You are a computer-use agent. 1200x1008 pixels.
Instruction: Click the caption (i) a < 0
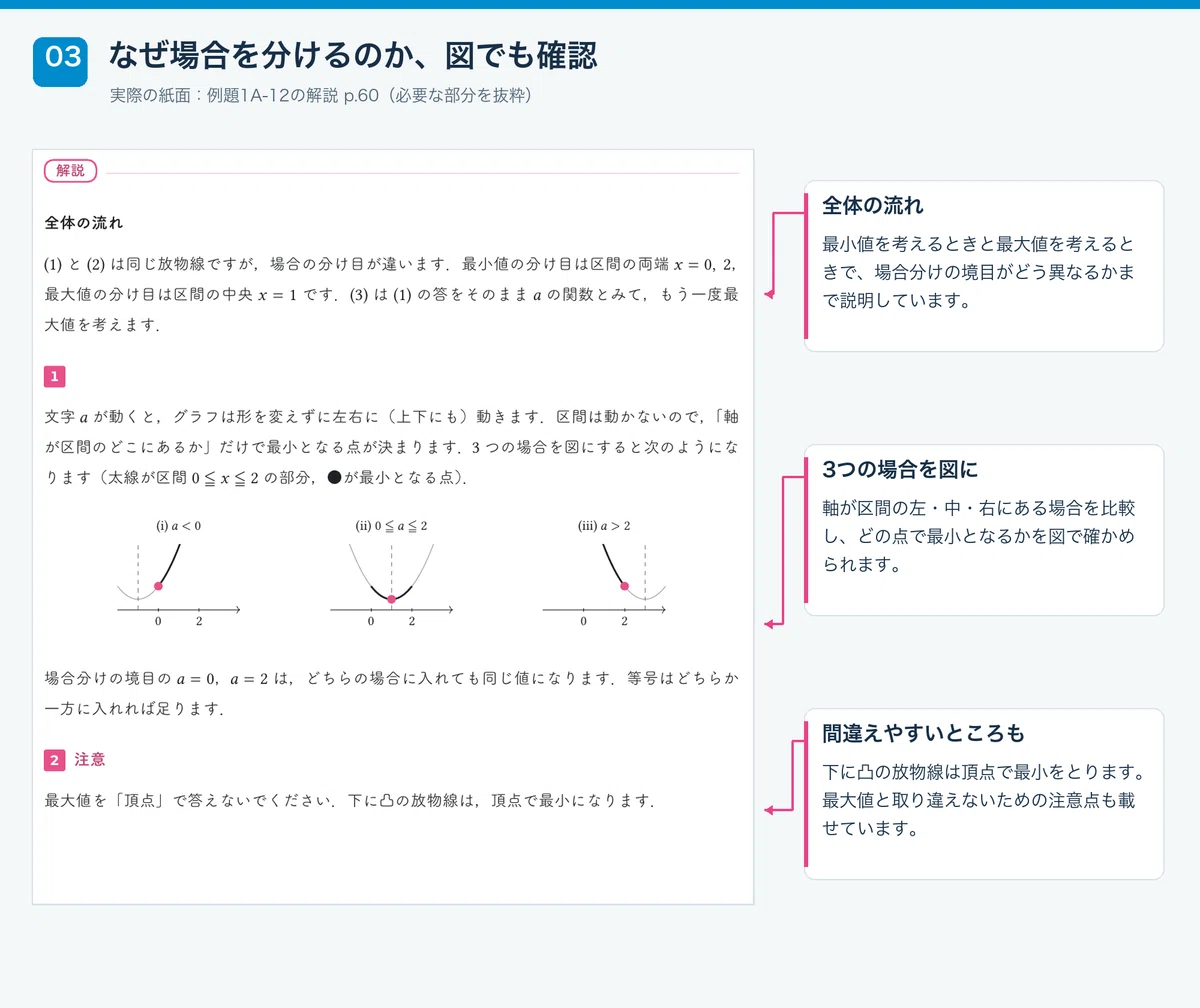coord(179,526)
